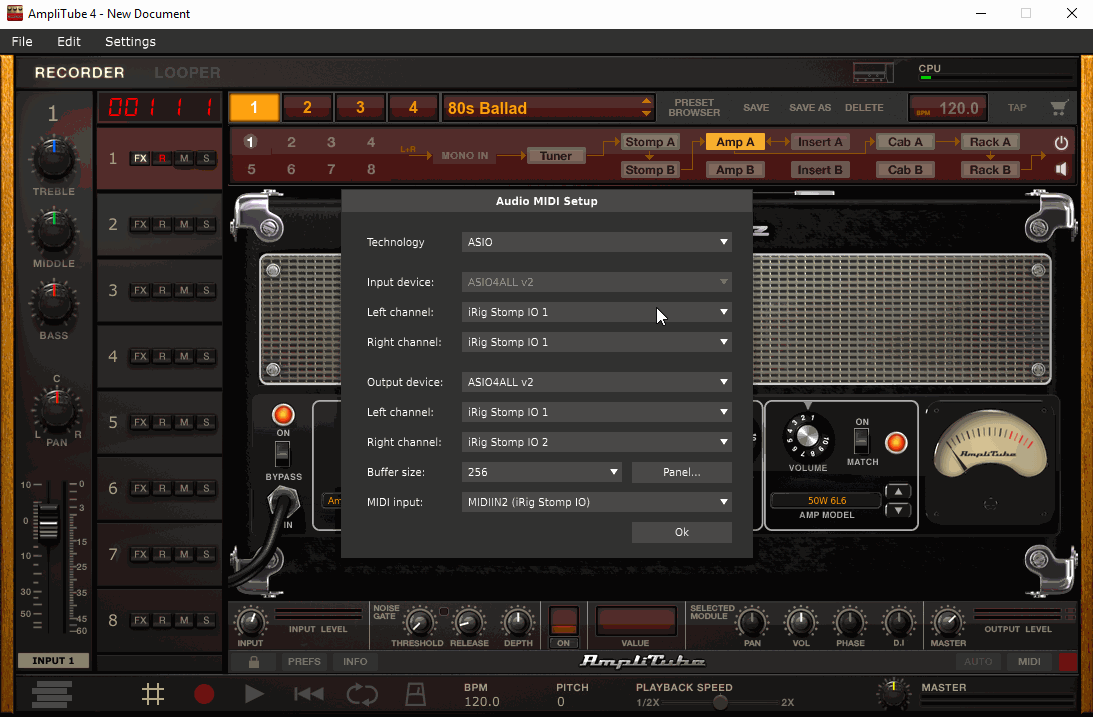Click the speaker mute icon in chain
This screenshot has height=717, width=1093.
(x=1061, y=169)
